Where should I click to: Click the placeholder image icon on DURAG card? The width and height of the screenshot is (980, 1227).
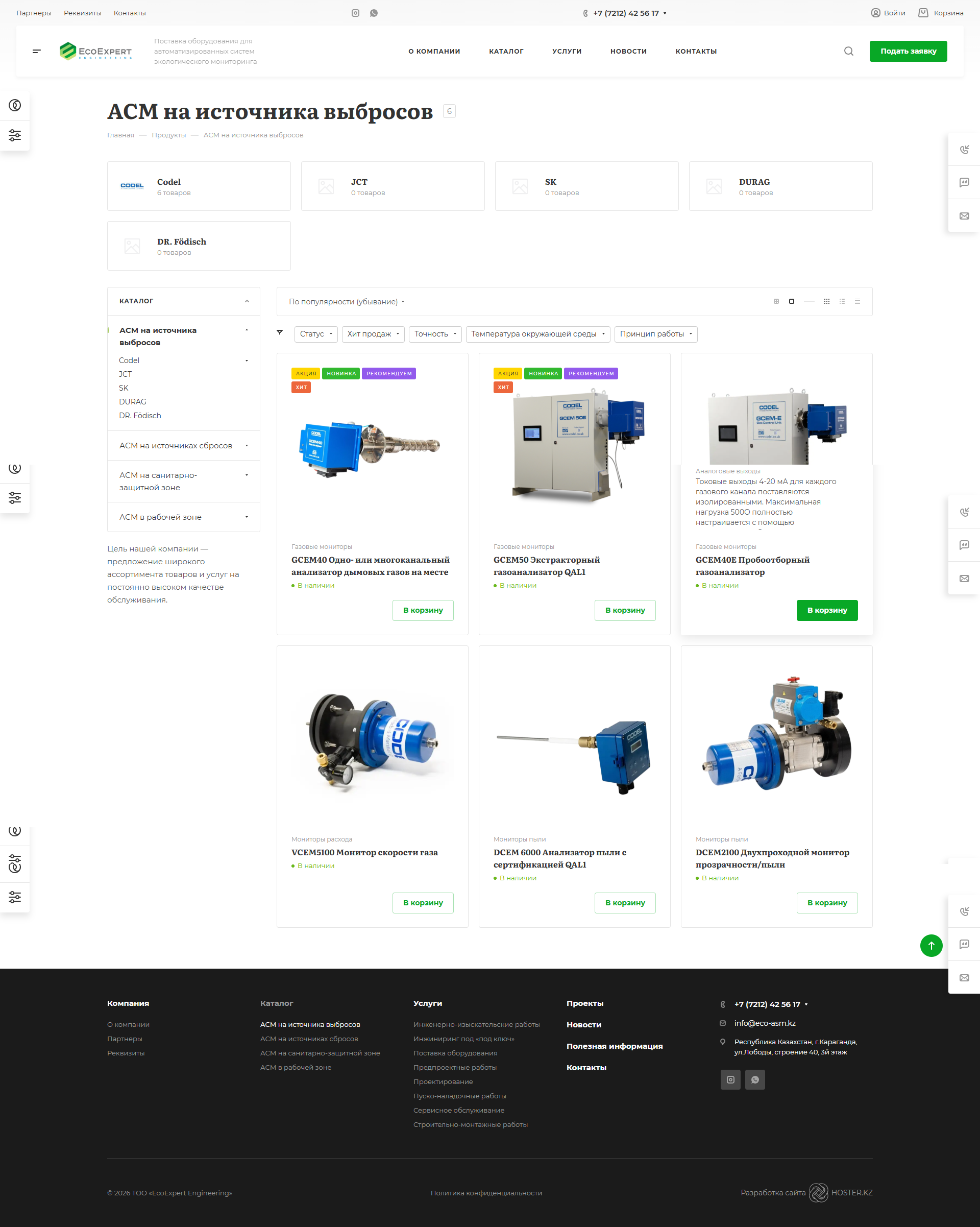click(x=714, y=186)
